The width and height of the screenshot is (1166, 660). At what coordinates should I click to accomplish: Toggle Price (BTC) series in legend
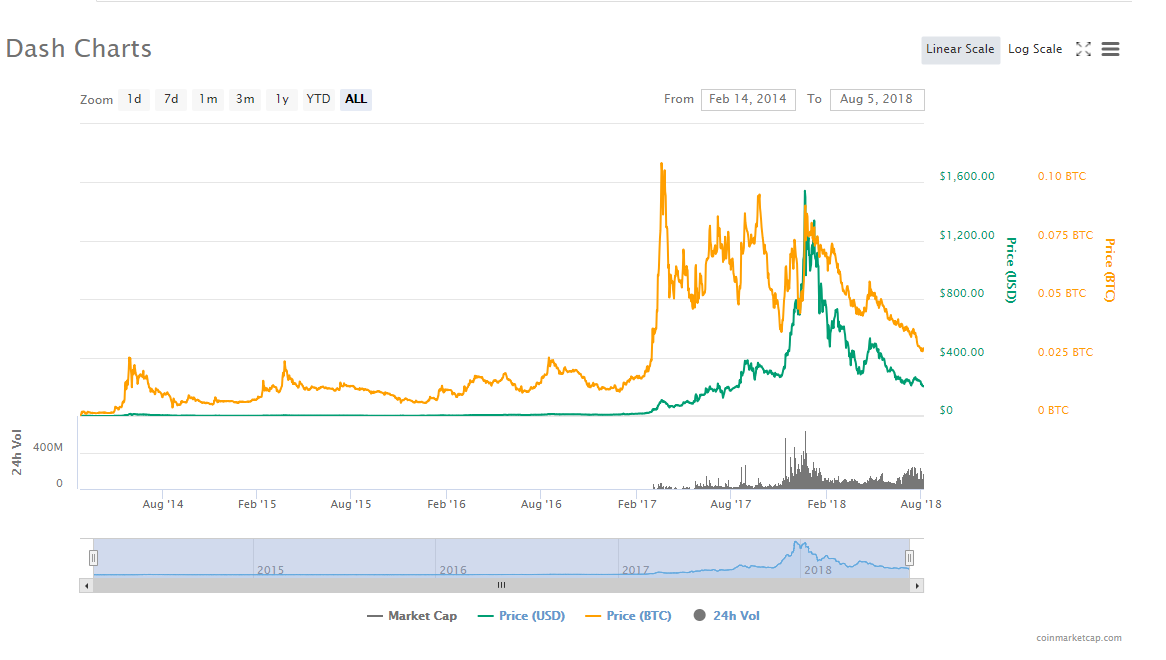tap(628, 615)
